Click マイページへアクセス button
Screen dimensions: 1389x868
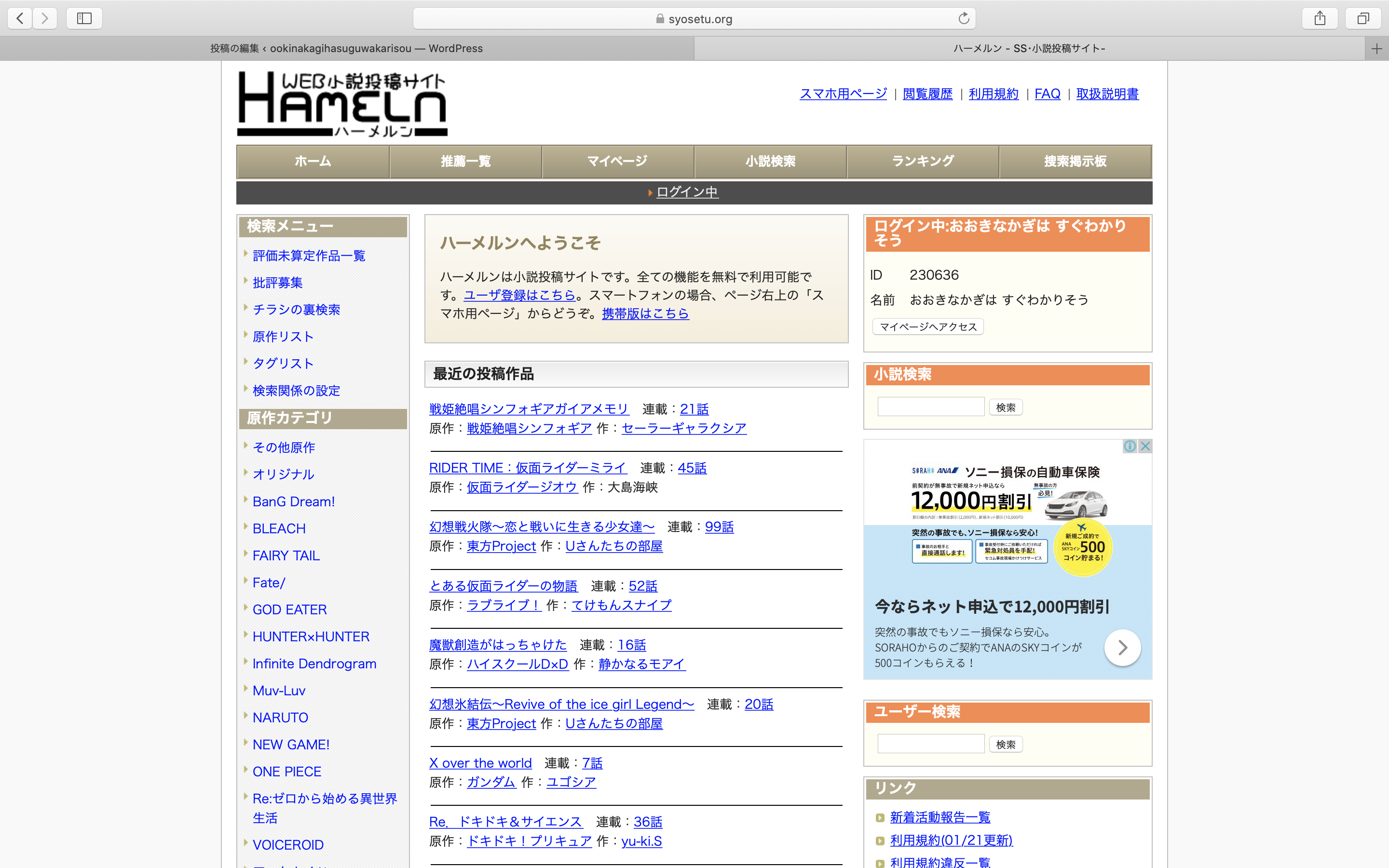coord(928,326)
